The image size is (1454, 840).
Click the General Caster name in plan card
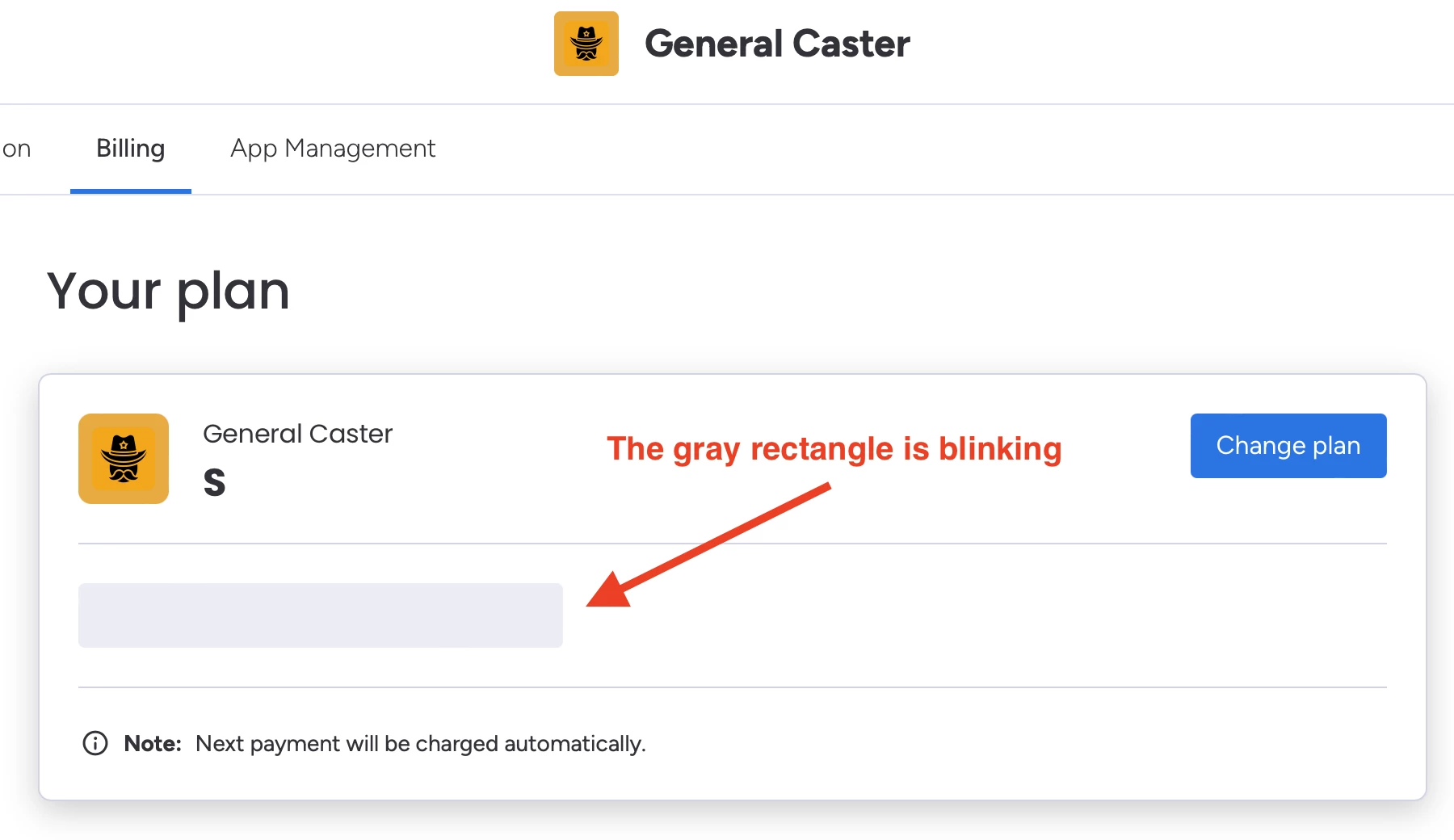(x=297, y=434)
